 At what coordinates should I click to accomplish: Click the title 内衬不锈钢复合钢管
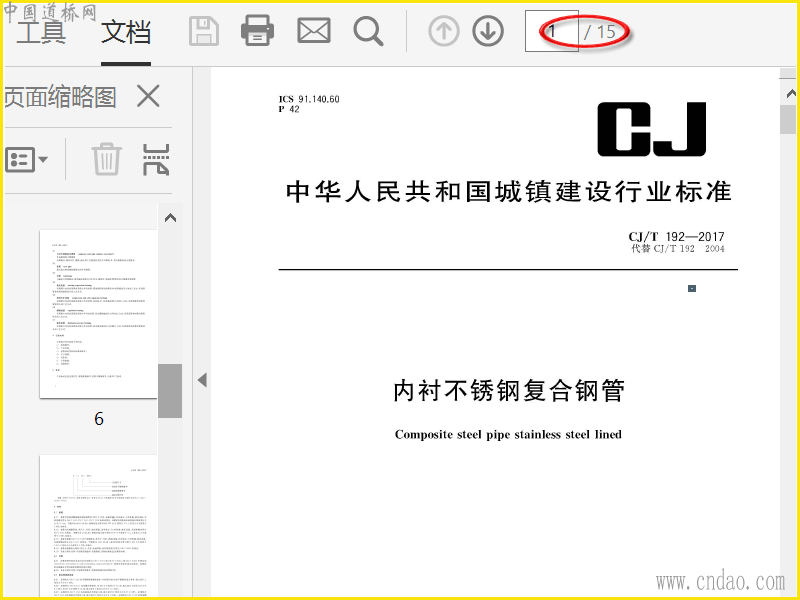pos(509,391)
